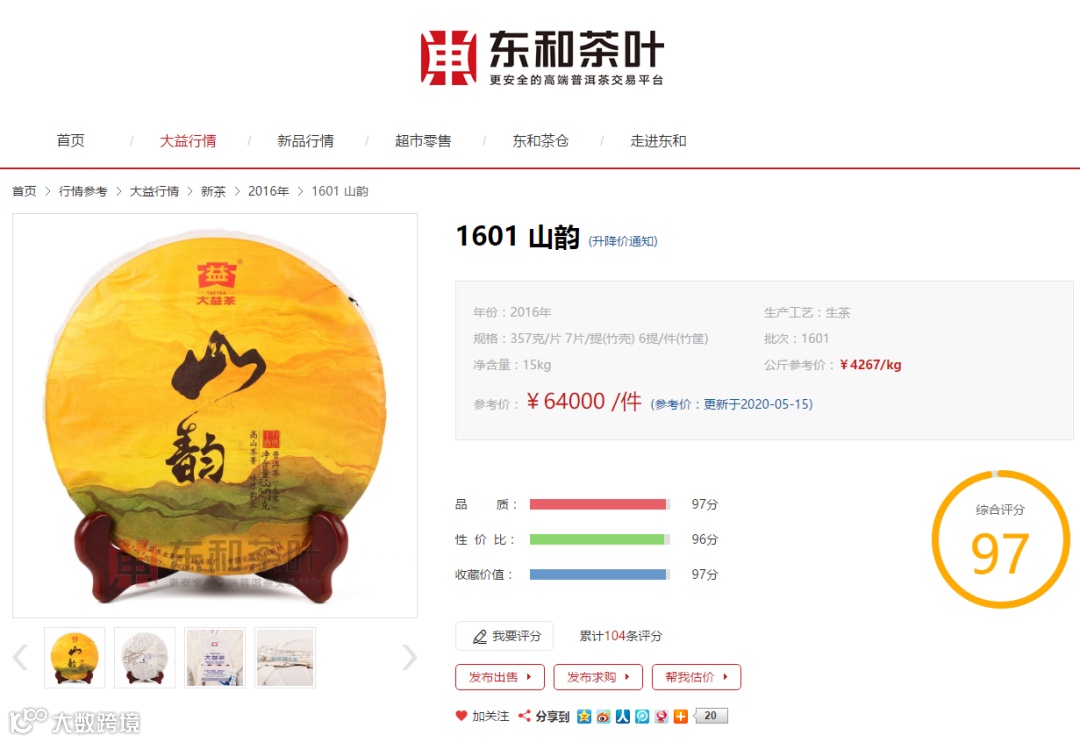Viewport: 1080px width, 742px height.
Task: Show the previous thumbnails with the left arrow
Action: pyautogui.click(x=21, y=657)
